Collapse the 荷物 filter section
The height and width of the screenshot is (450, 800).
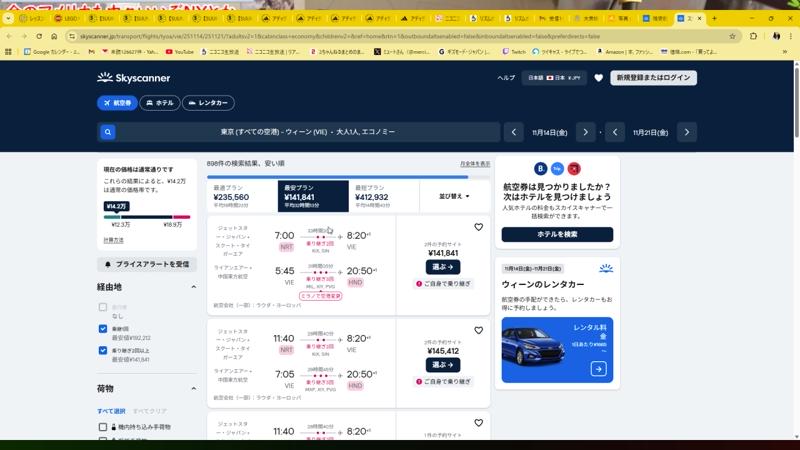[x=193, y=389]
